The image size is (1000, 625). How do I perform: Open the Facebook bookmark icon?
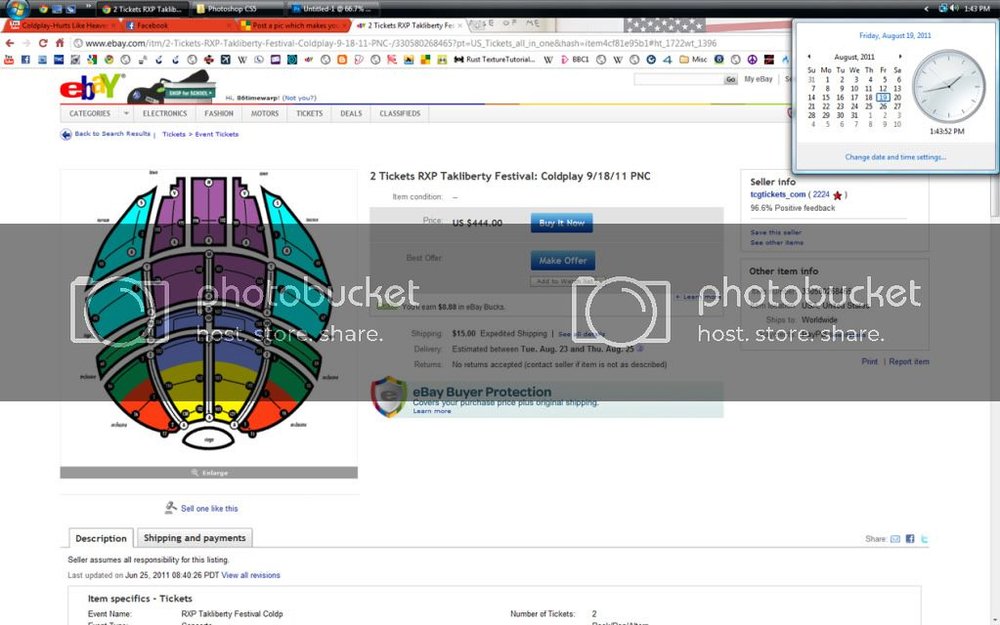(26, 59)
